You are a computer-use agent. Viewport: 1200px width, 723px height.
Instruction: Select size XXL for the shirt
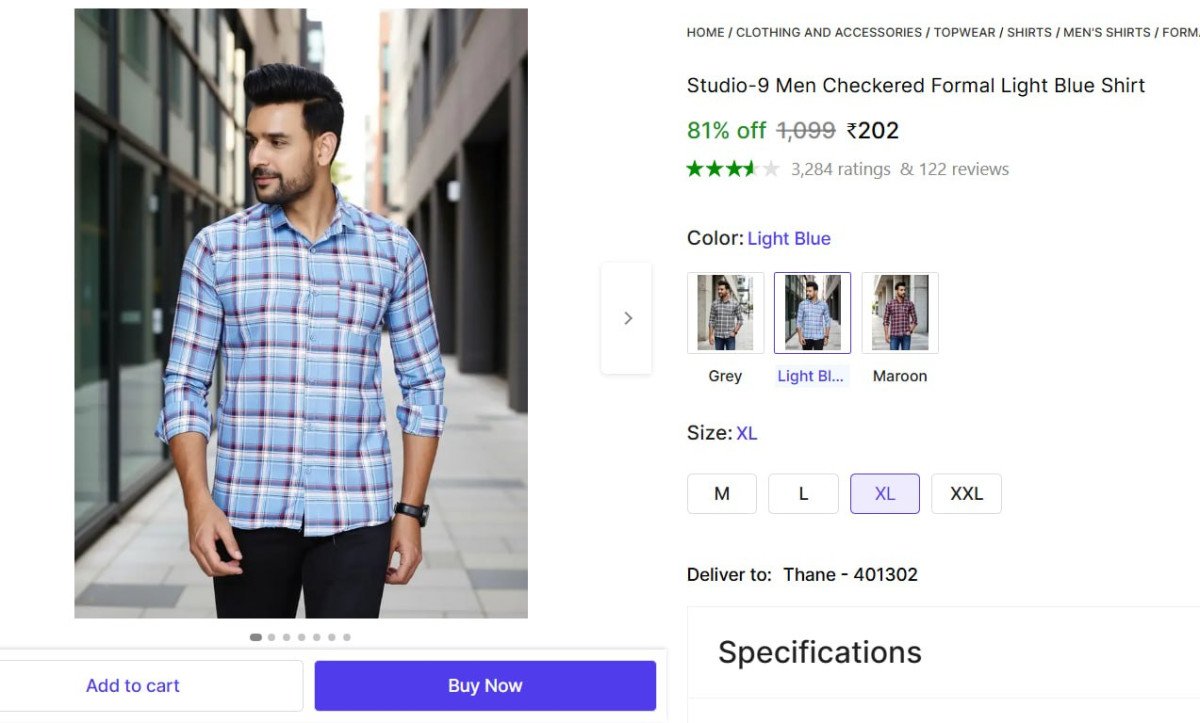966,493
